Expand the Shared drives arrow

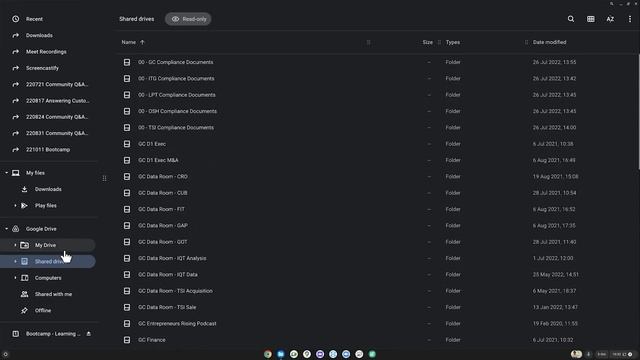tap(15, 262)
